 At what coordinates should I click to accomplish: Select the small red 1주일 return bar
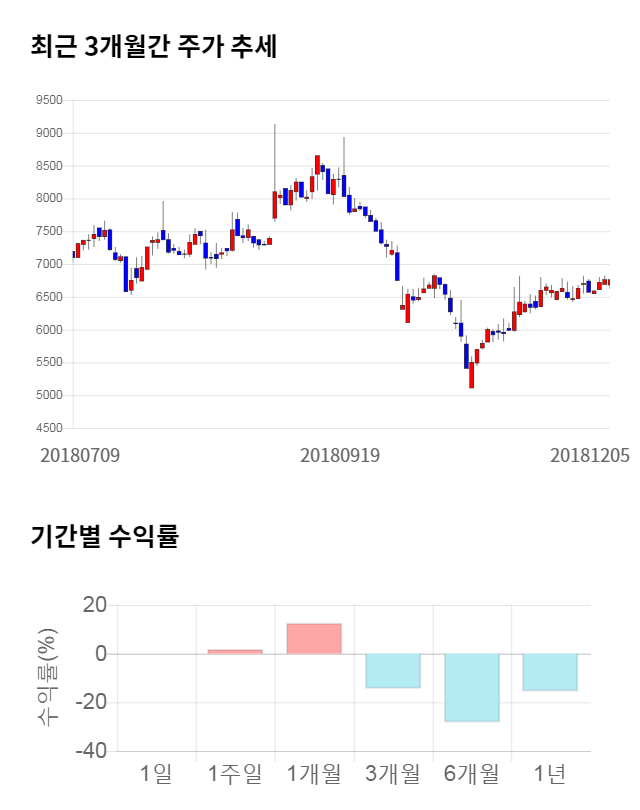coord(235,652)
